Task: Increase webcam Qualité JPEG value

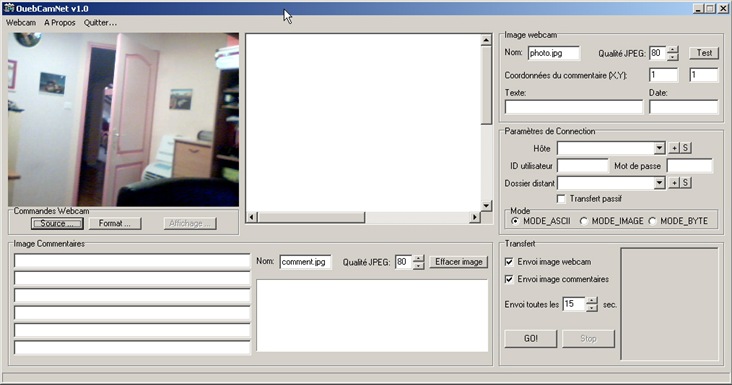Action: (x=672, y=49)
